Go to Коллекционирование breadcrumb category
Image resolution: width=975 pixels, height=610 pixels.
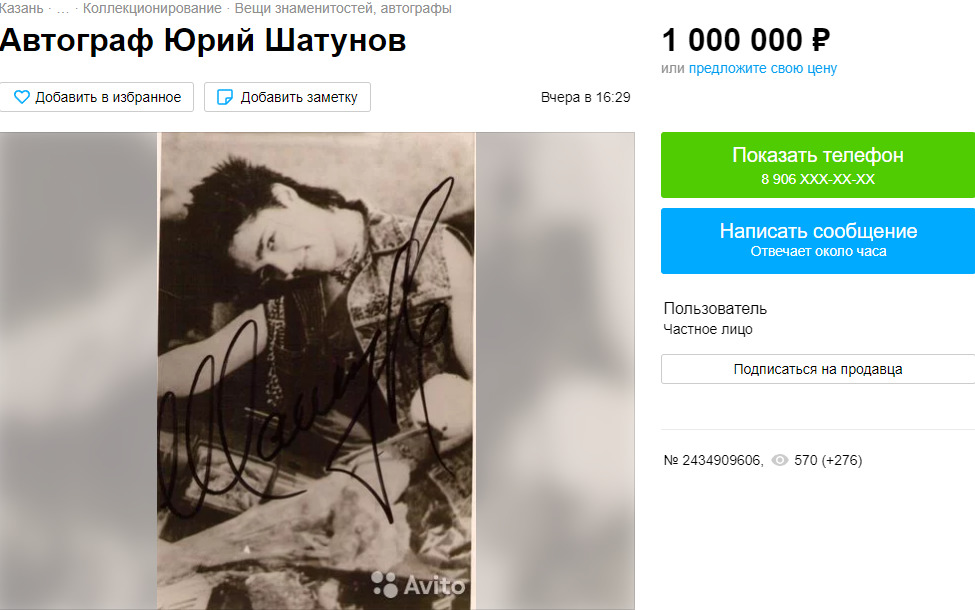point(152,9)
